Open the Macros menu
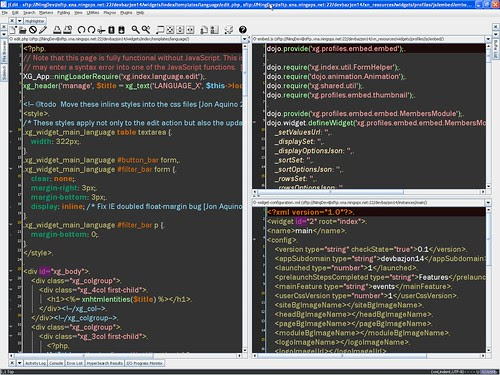Viewport: 500px width, 375px height. (110, 13)
